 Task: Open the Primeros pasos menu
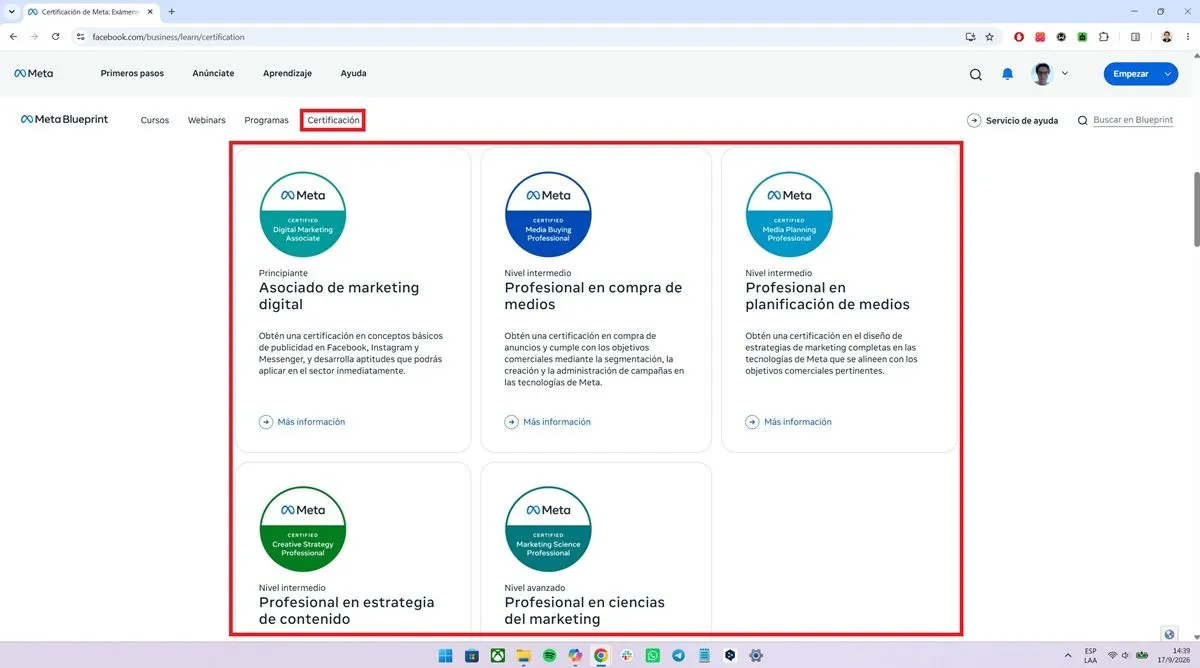click(132, 73)
